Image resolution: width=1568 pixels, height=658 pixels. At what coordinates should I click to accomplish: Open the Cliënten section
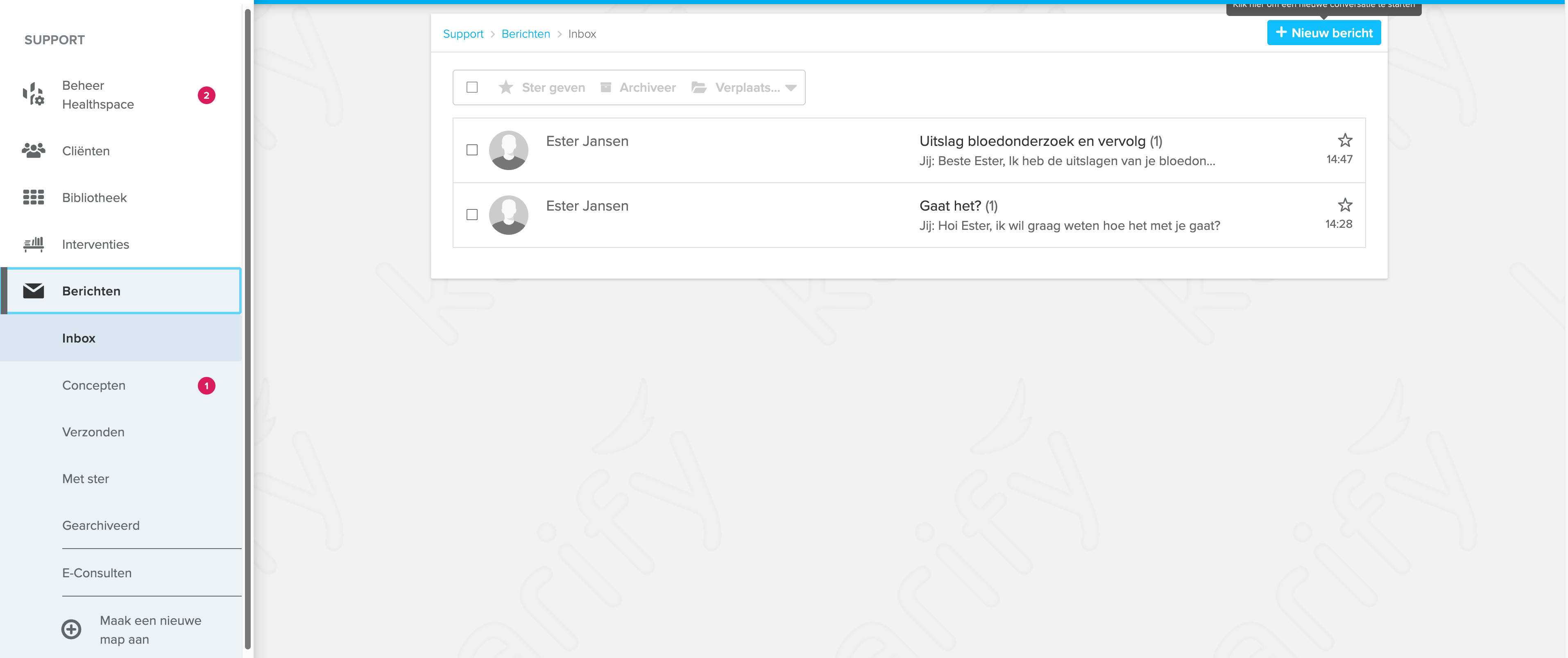121,150
